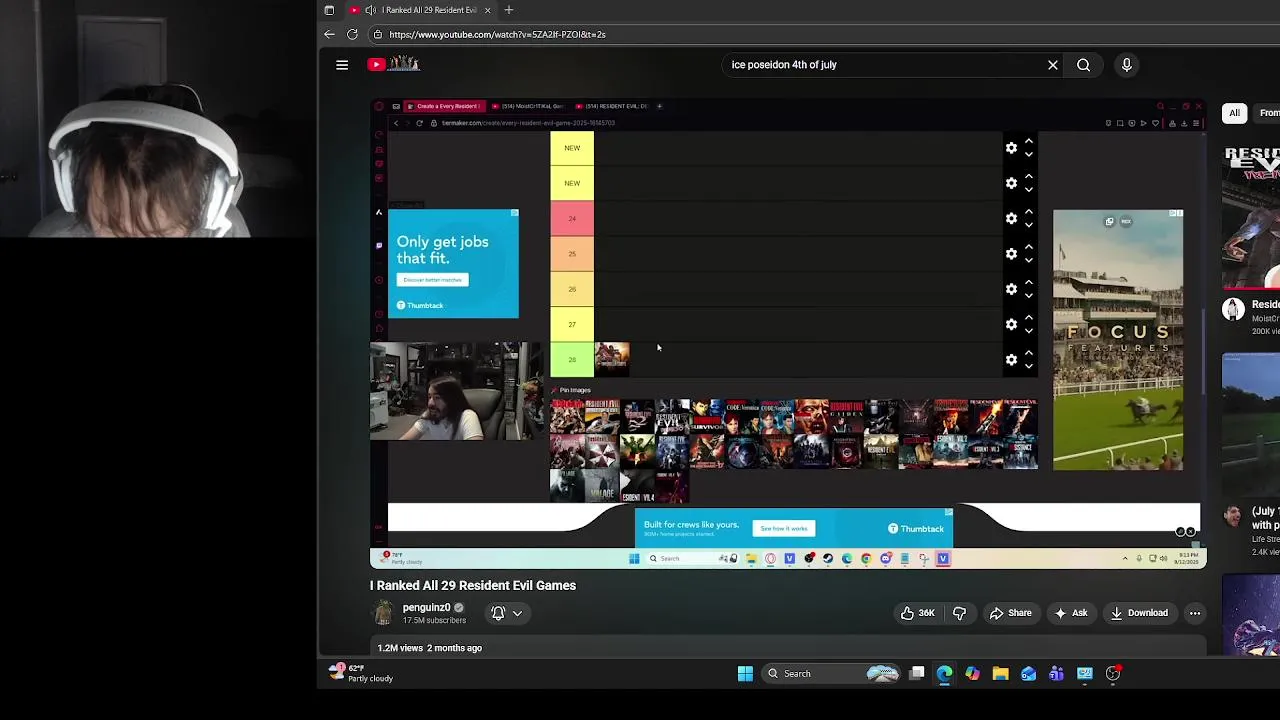Viewport: 1280px width, 720px height.
Task: Clear the YouTube search query
Action: tap(1052, 65)
